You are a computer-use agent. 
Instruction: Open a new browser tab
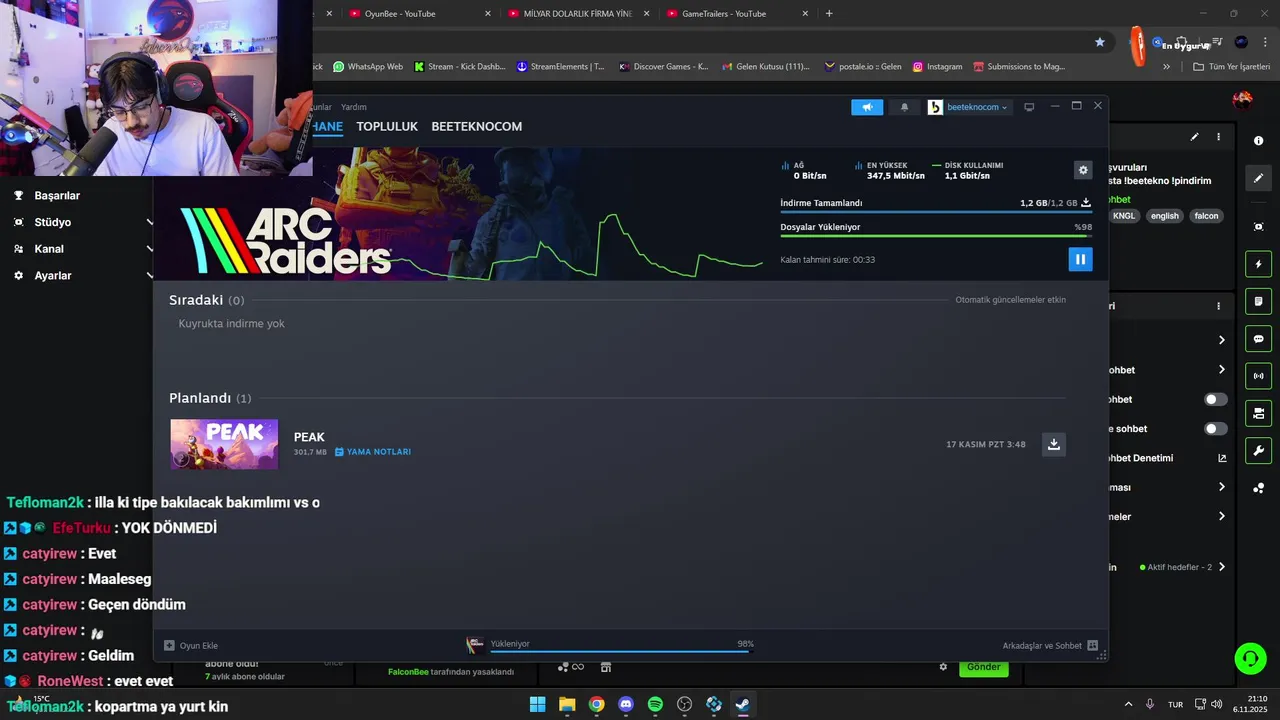829,14
